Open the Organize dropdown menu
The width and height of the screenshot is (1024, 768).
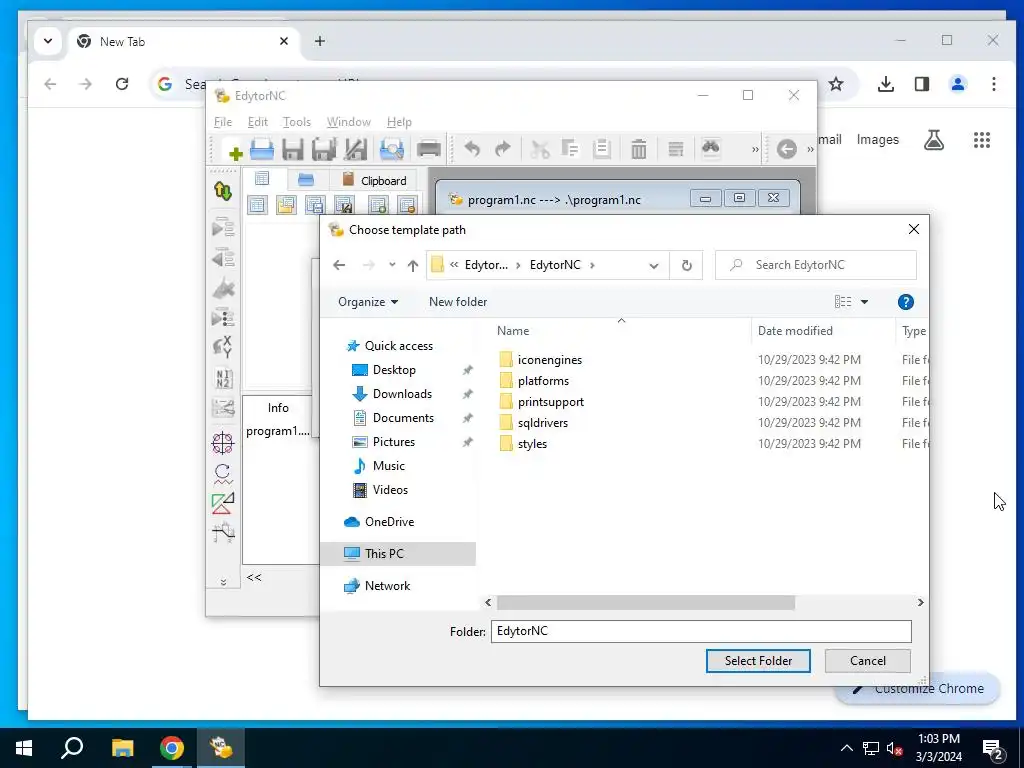pyautogui.click(x=368, y=302)
